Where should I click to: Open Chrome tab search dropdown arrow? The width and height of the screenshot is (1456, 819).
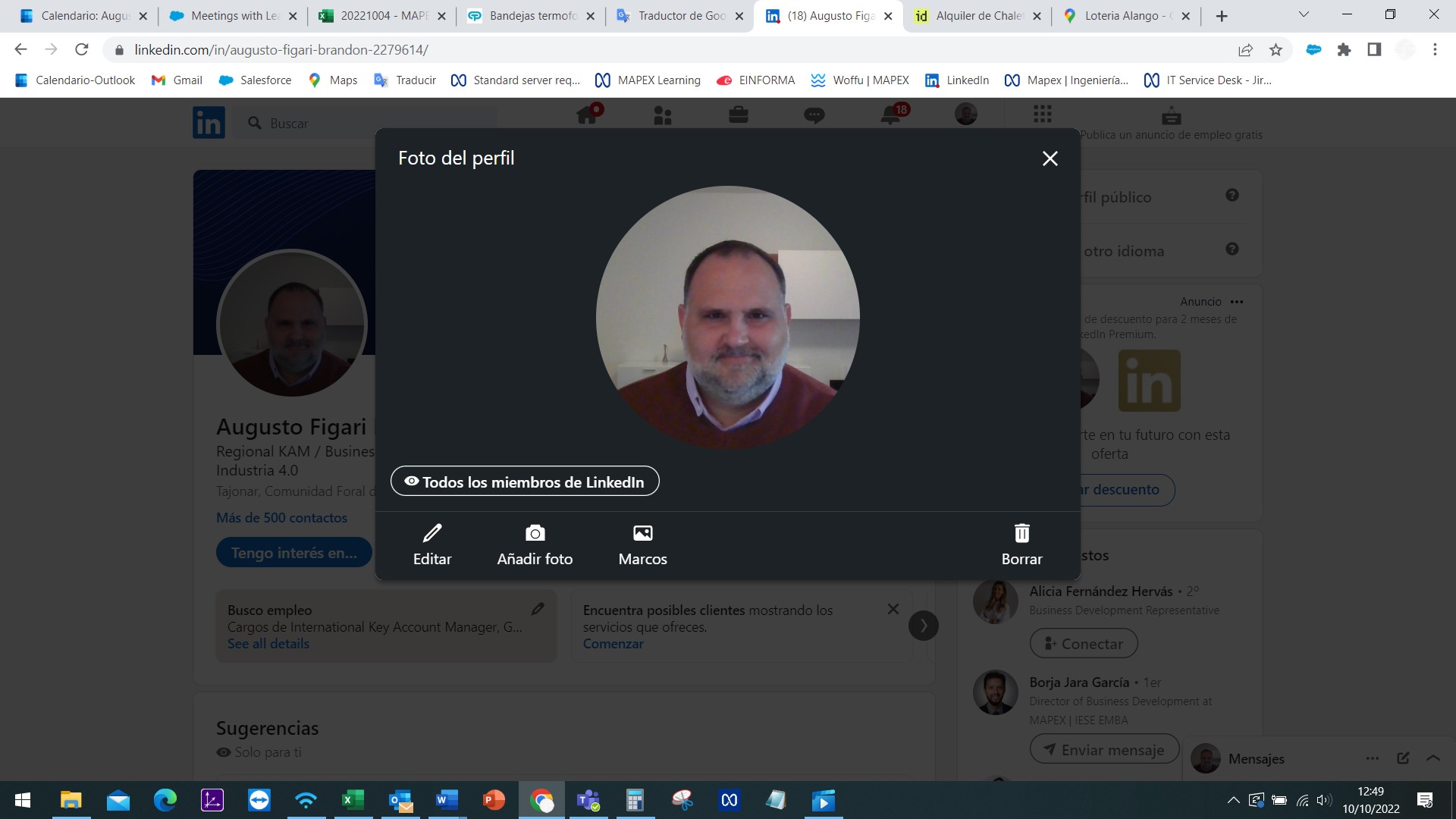(1304, 15)
